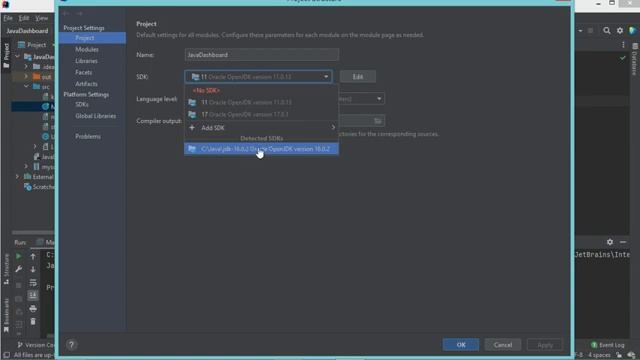Screen dimensions: 640x360
Task: Click lock icon in status bar
Action: (619, 355)
